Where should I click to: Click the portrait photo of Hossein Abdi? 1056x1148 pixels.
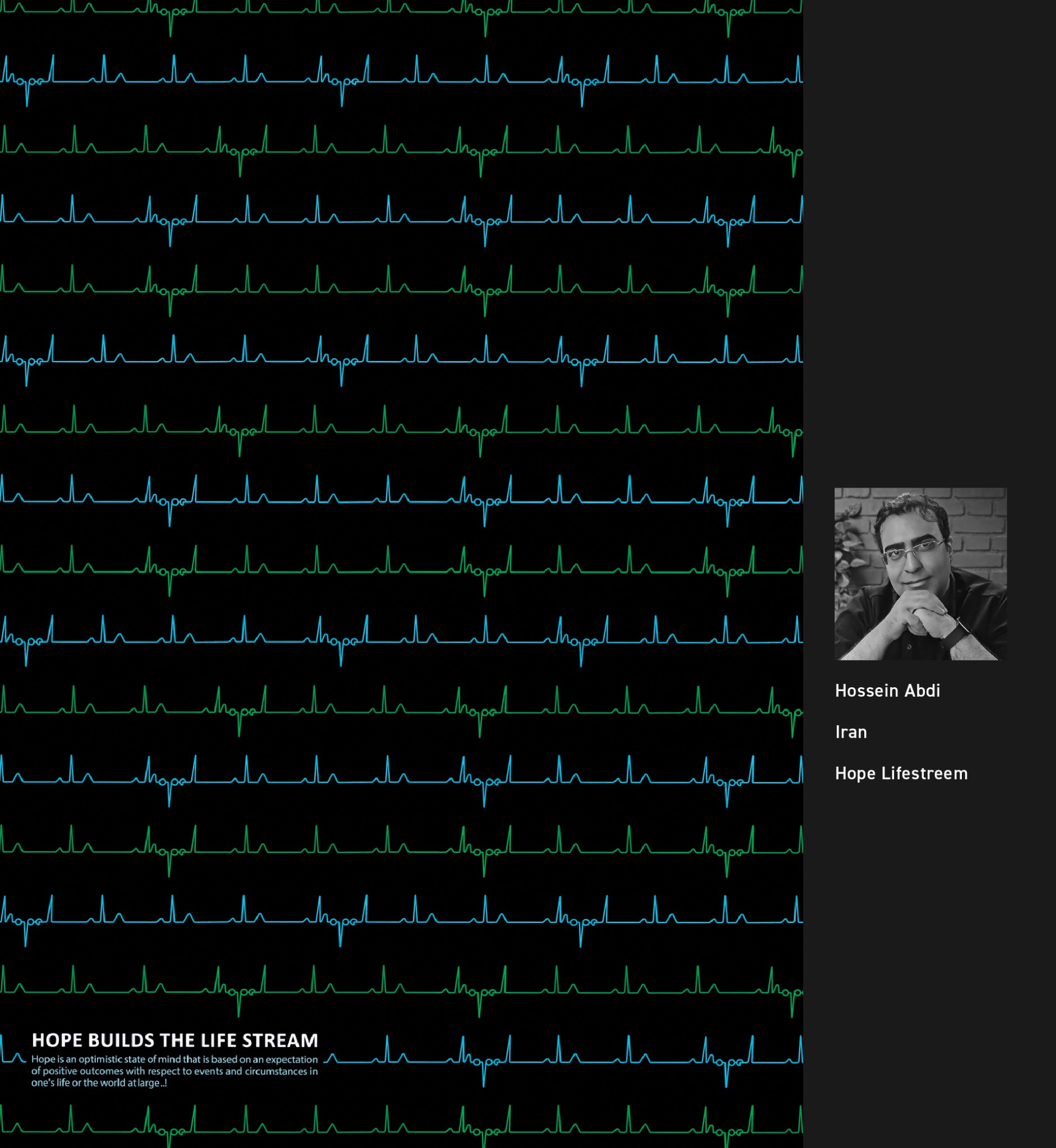tap(920, 573)
